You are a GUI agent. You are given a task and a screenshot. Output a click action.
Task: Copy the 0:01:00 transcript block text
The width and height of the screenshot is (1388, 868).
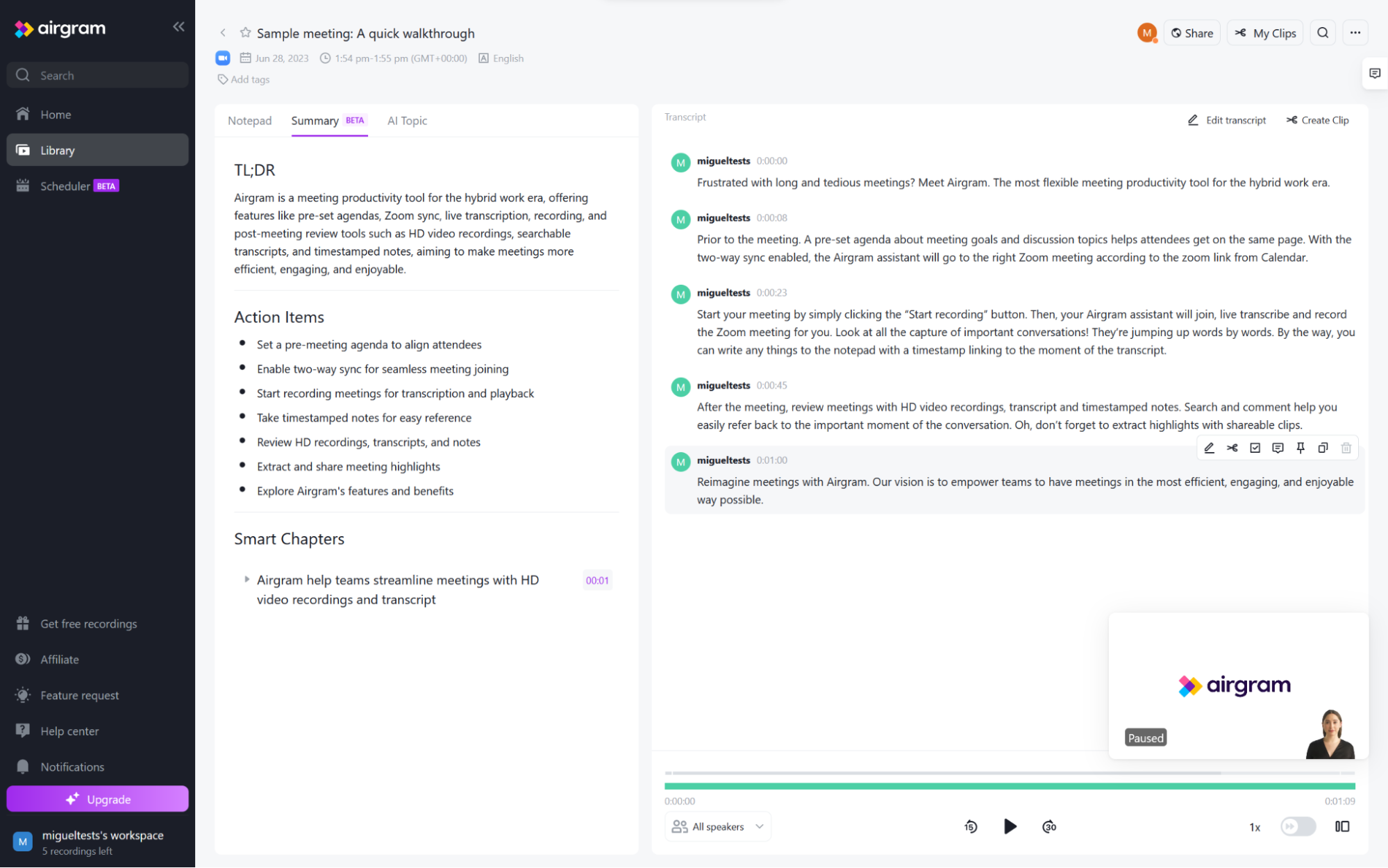click(x=1323, y=448)
